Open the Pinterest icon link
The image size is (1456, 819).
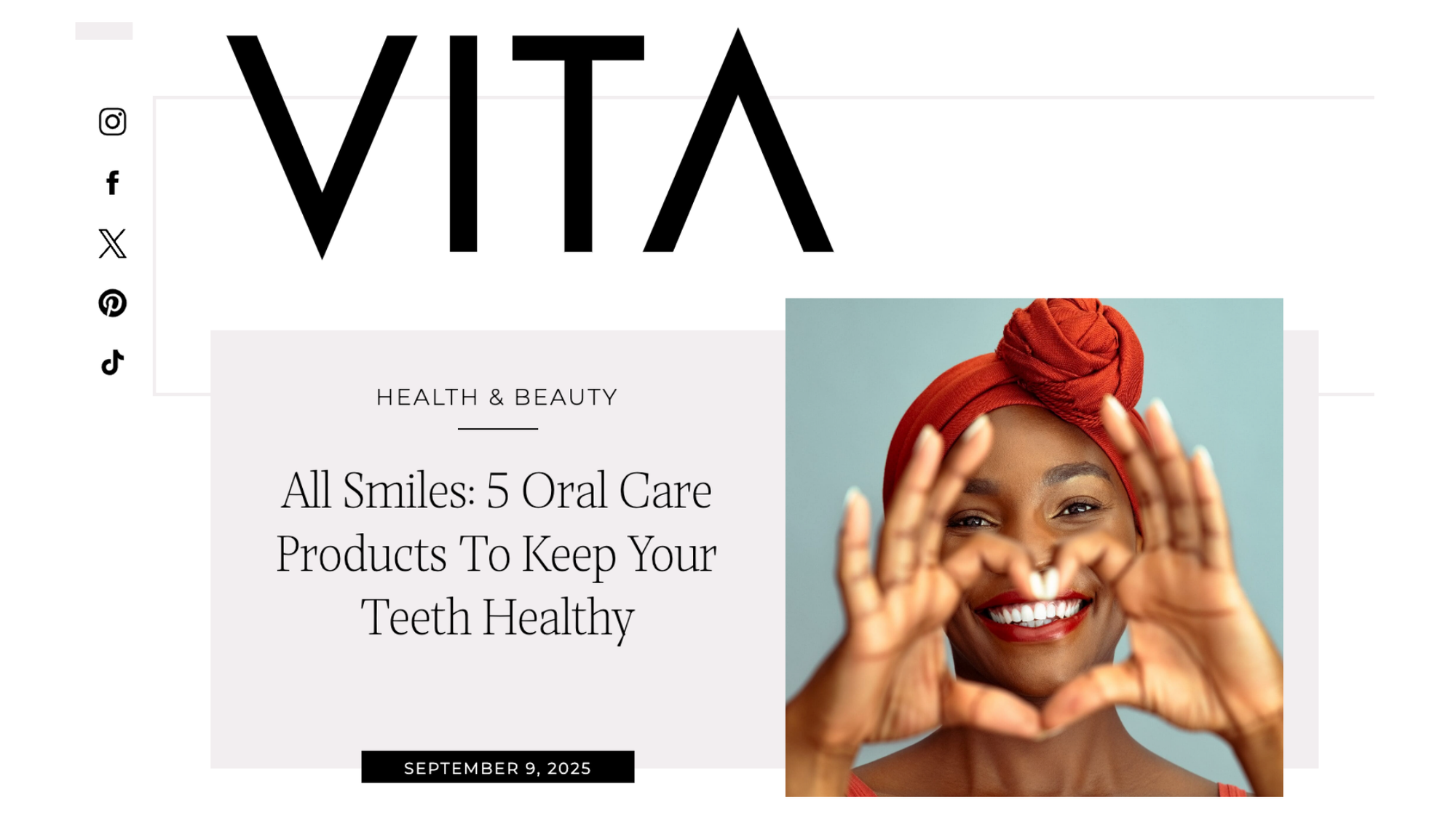click(x=112, y=303)
